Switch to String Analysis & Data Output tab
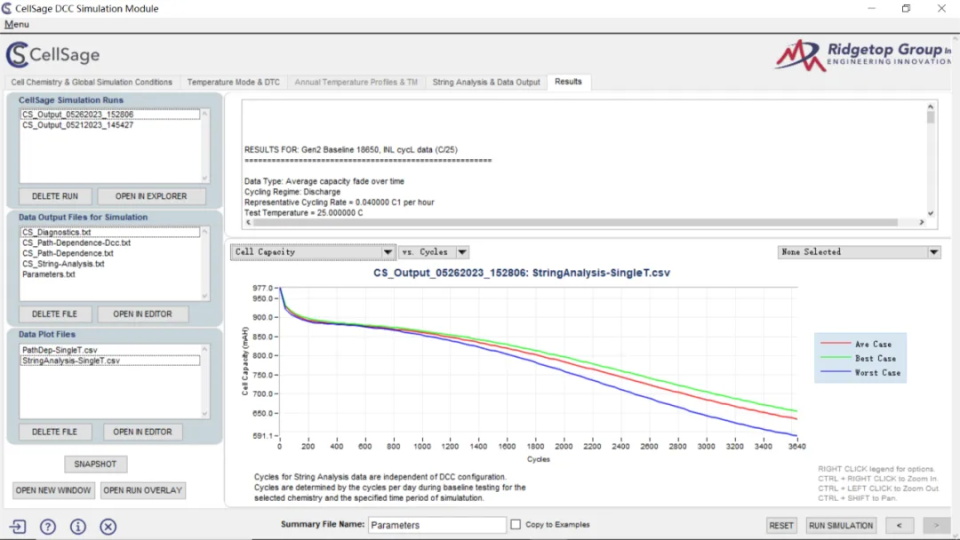 pyautogui.click(x=486, y=82)
